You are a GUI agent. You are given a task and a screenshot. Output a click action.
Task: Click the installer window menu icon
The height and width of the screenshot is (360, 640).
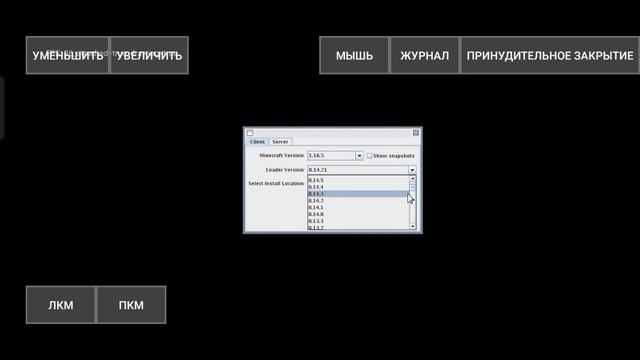(250, 133)
